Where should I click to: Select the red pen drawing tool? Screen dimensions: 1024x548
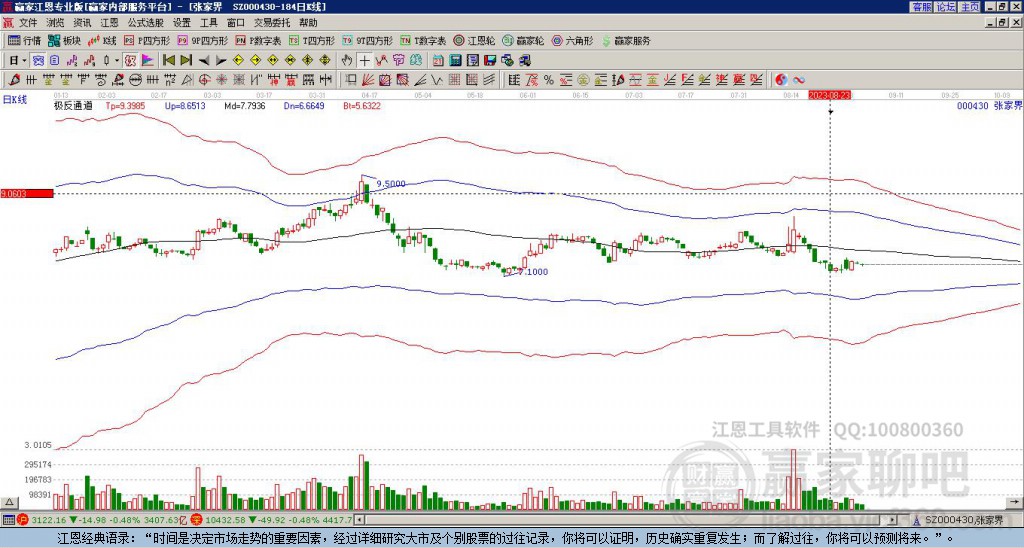click(x=13, y=80)
